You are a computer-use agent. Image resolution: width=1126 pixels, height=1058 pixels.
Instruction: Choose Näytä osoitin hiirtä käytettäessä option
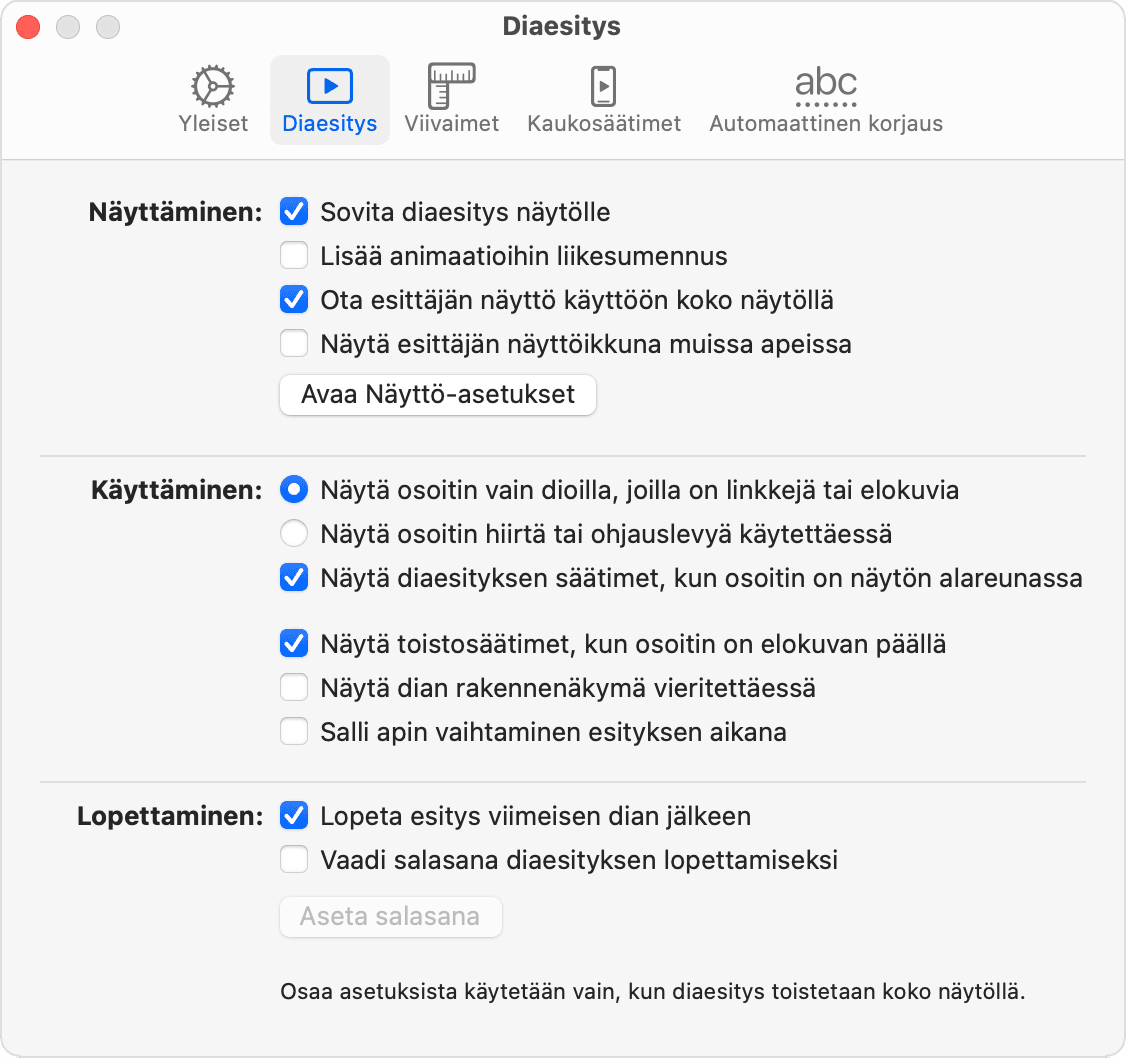click(x=294, y=534)
